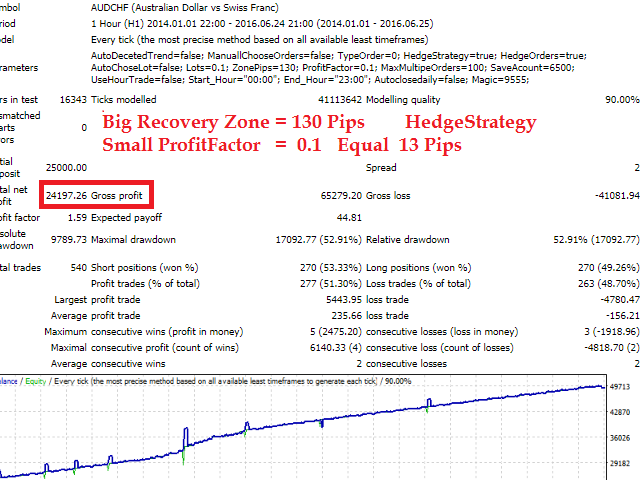Click 'consecutive wins (profit in money)' label

coord(167,332)
